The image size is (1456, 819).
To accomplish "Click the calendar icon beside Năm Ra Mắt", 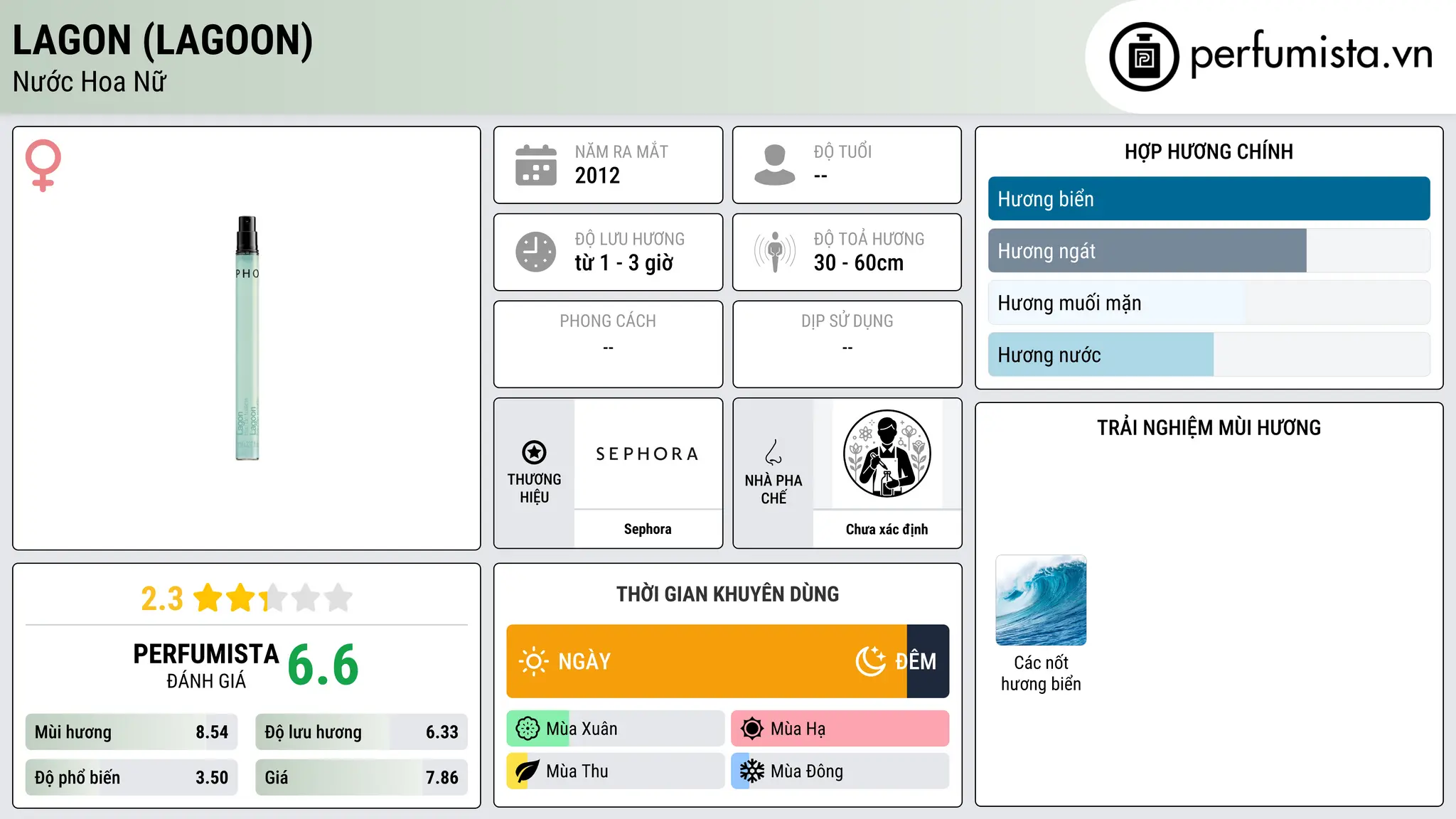I will [x=536, y=165].
